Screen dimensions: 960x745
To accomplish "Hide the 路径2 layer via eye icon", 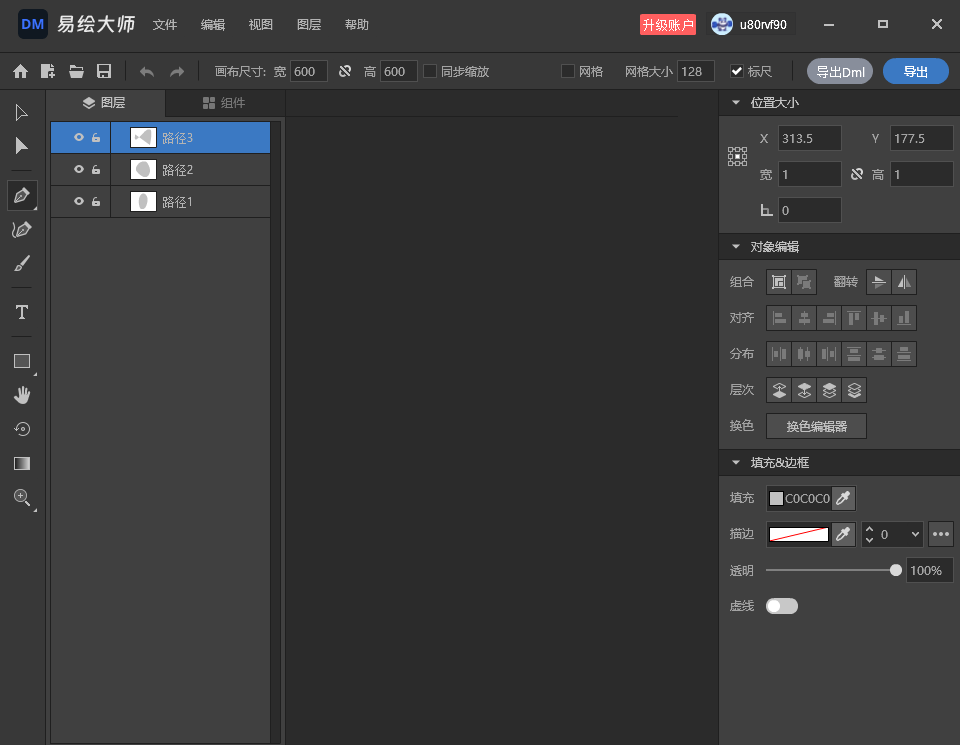I will (x=78, y=169).
